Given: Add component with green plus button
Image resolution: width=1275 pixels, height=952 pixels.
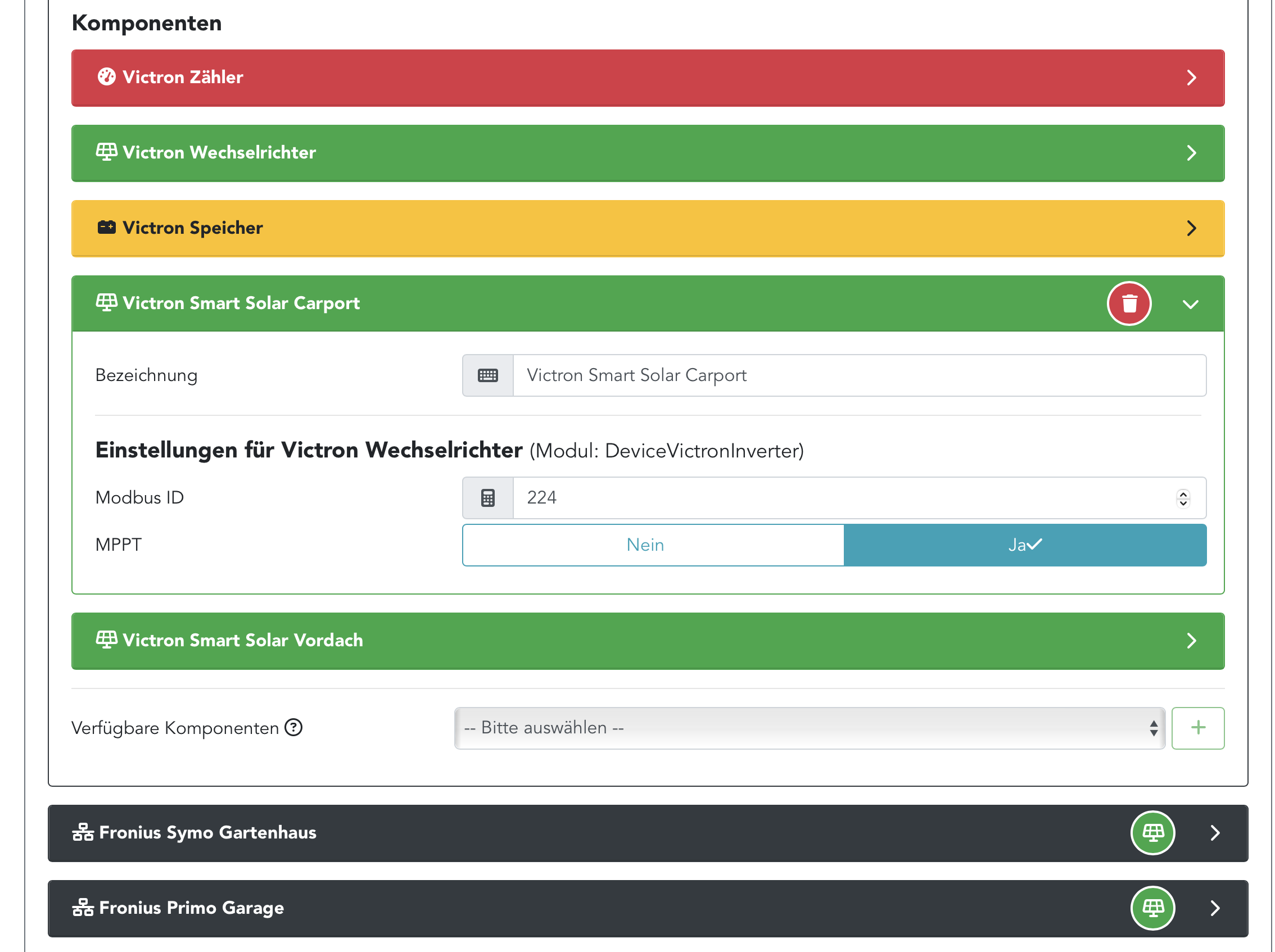Looking at the screenshot, I should coord(1197,728).
